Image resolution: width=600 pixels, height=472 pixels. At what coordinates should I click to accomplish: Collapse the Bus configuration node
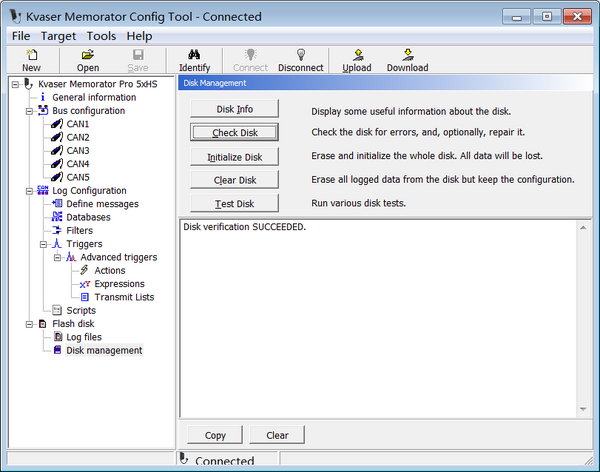(29, 111)
